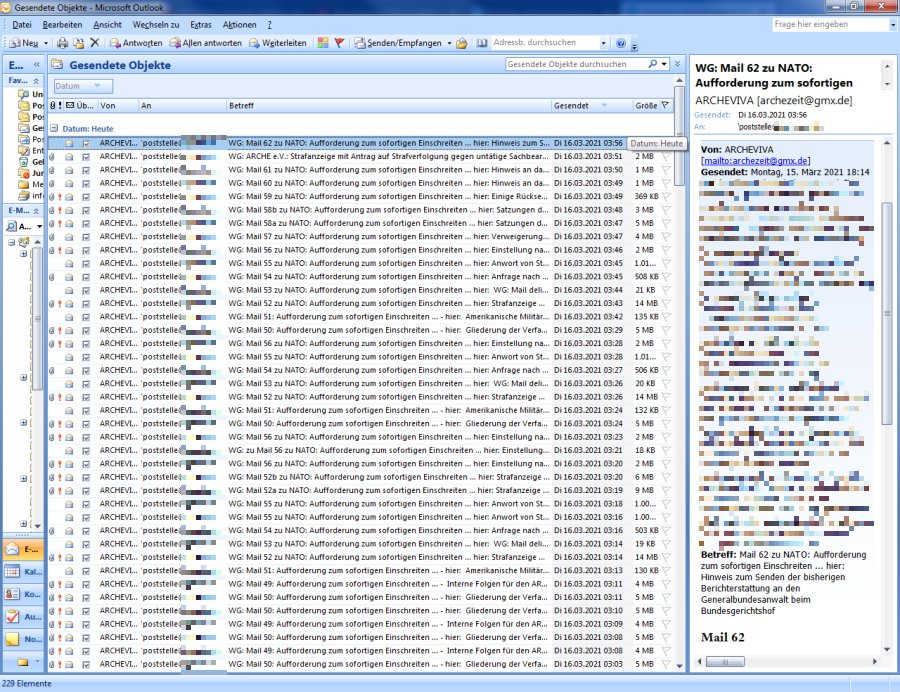This screenshot has width=900, height=692.
Task: Click magnifier icon in Gesendete Objekte search
Action: 653,64
